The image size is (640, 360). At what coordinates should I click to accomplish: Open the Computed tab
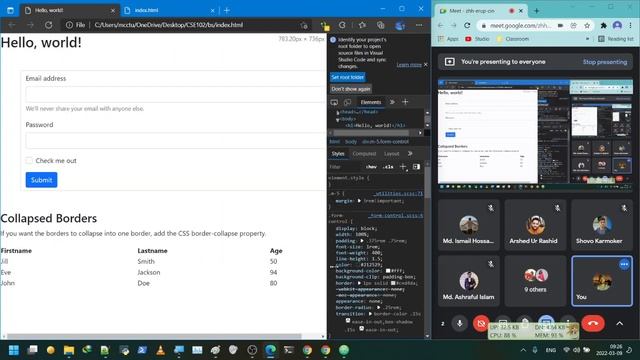pos(364,153)
